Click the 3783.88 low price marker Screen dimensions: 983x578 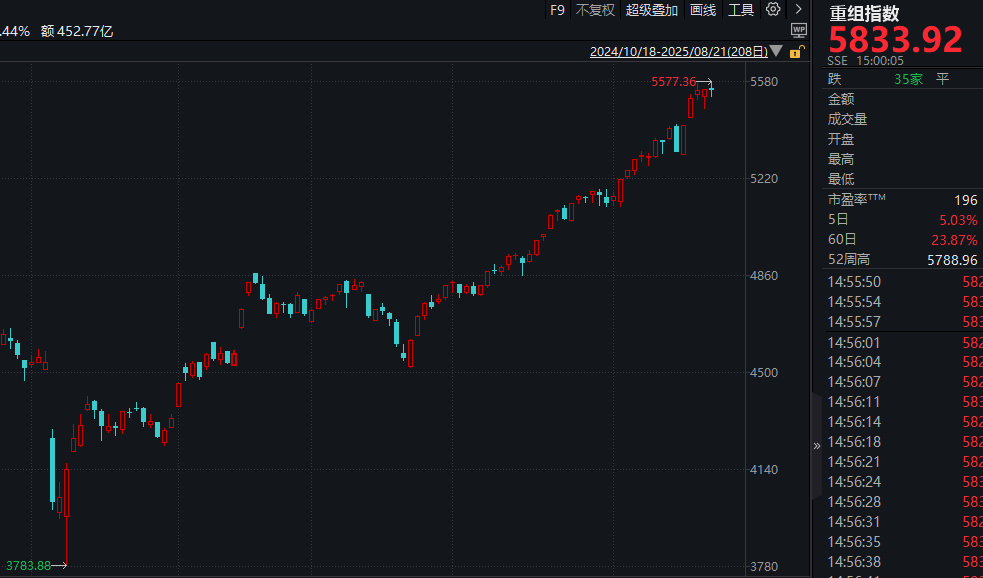[x=27, y=566]
